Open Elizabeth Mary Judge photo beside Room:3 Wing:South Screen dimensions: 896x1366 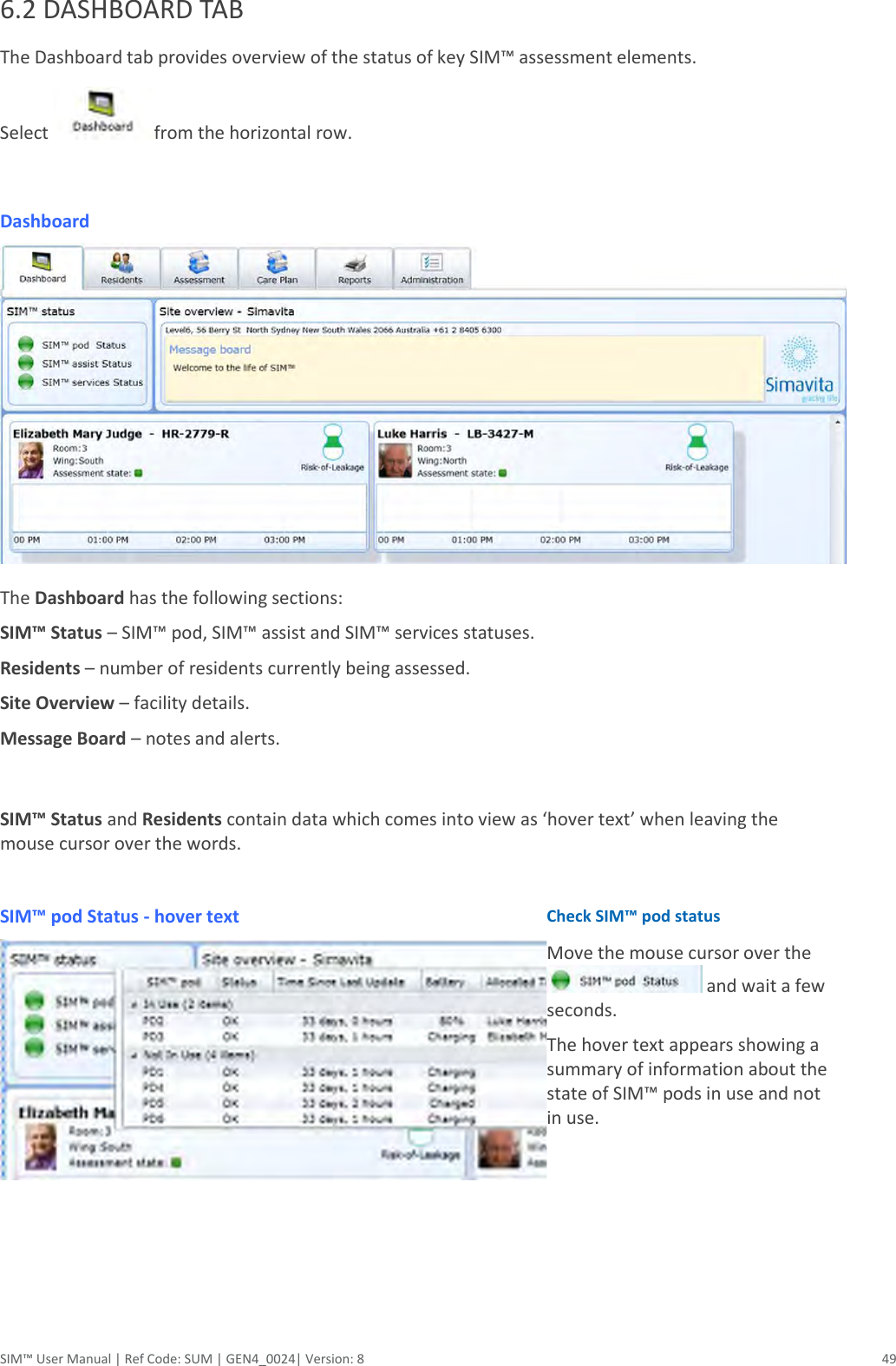tap(31, 461)
